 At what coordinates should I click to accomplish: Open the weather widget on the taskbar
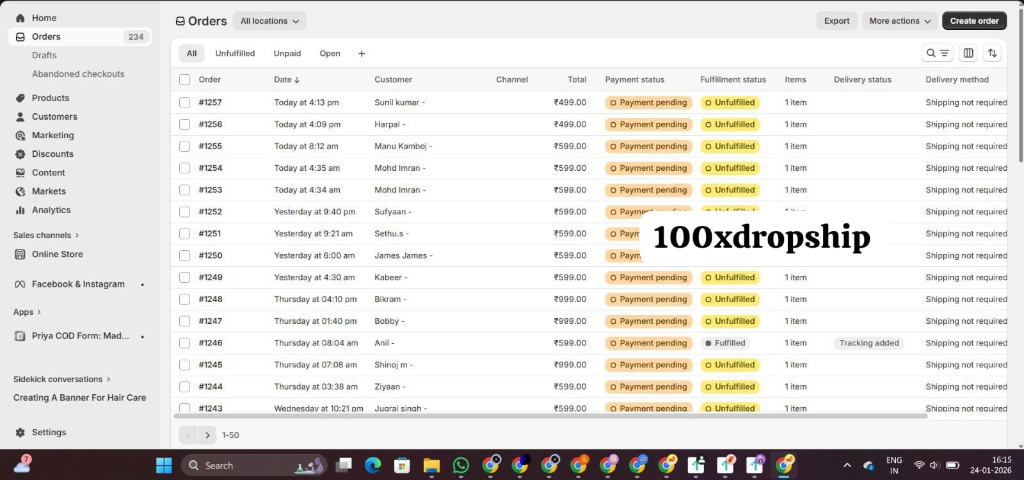pyautogui.click(x=23, y=464)
